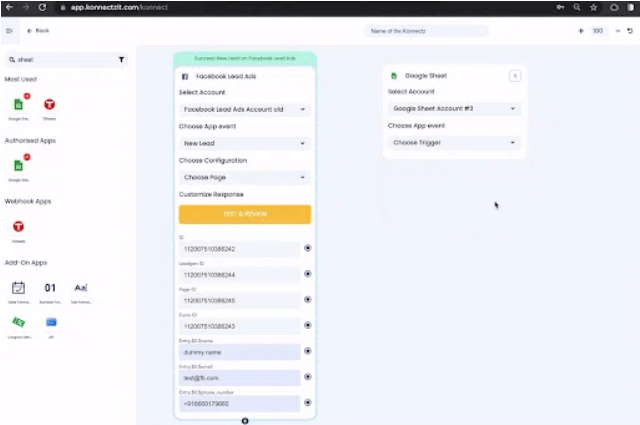Screen dimensions: 640x425
Task: Open the browser password key icon
Action: point(560,7)
